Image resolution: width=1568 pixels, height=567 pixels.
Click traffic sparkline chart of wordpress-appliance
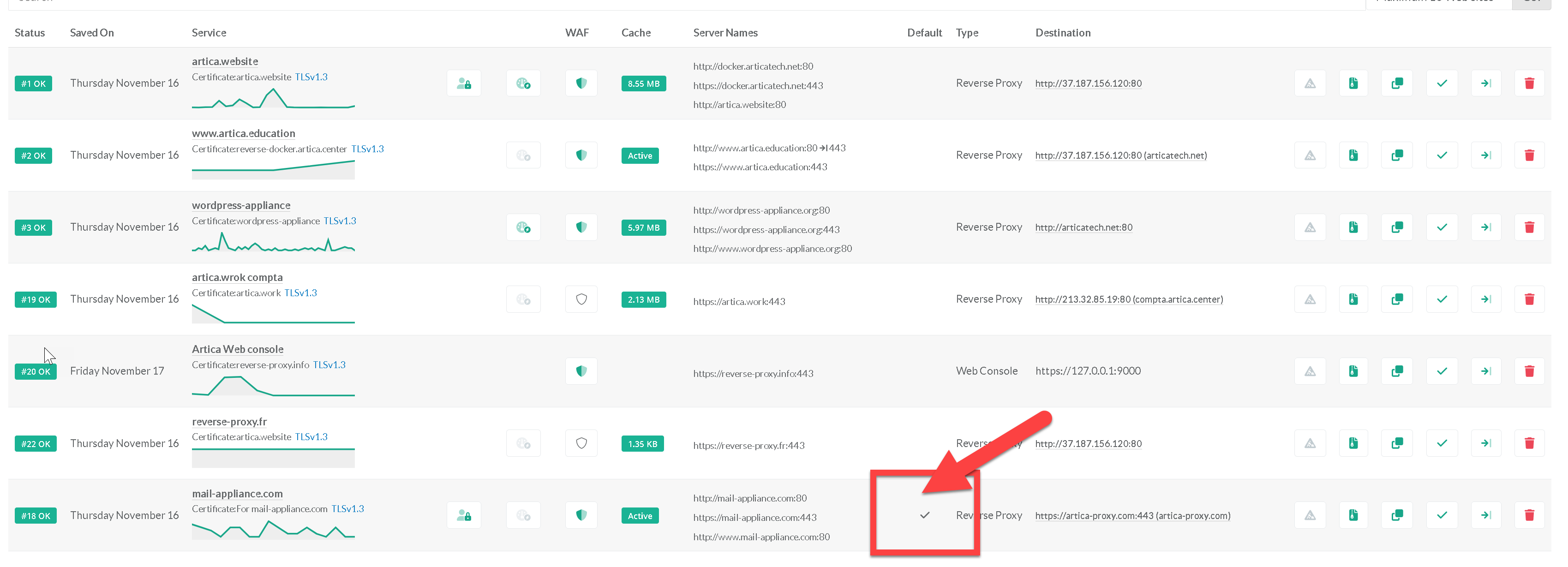[x=273, y=243]
